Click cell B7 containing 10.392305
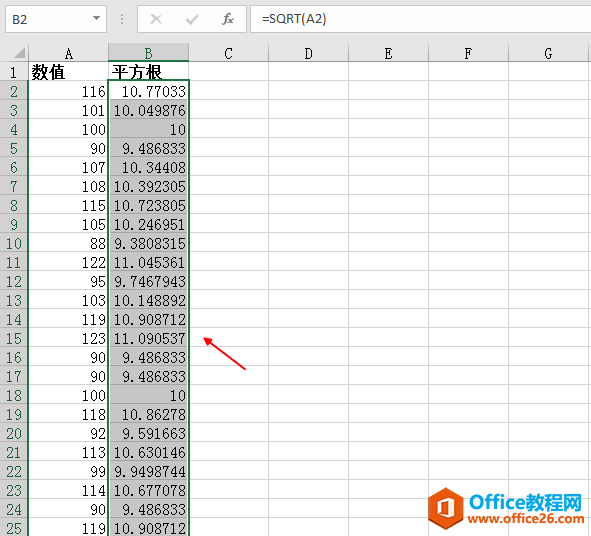This screenshot has width=591, height=536. [x=149, y=186]
